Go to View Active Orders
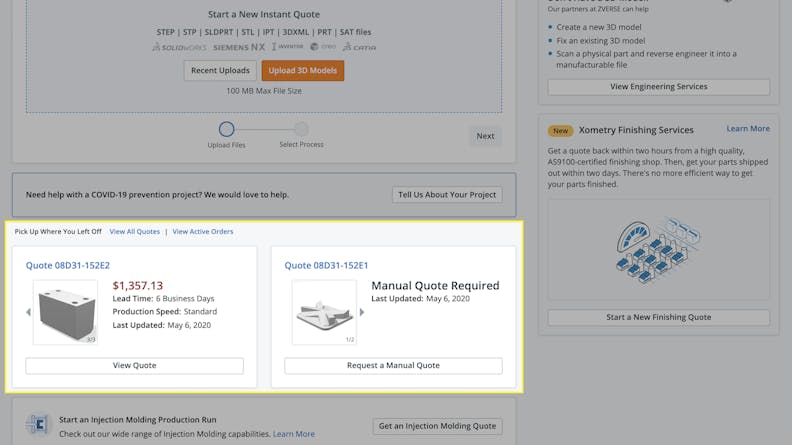The height and width of the screenshot is (445, 792). pyautogui.click(x=203, y=232)
